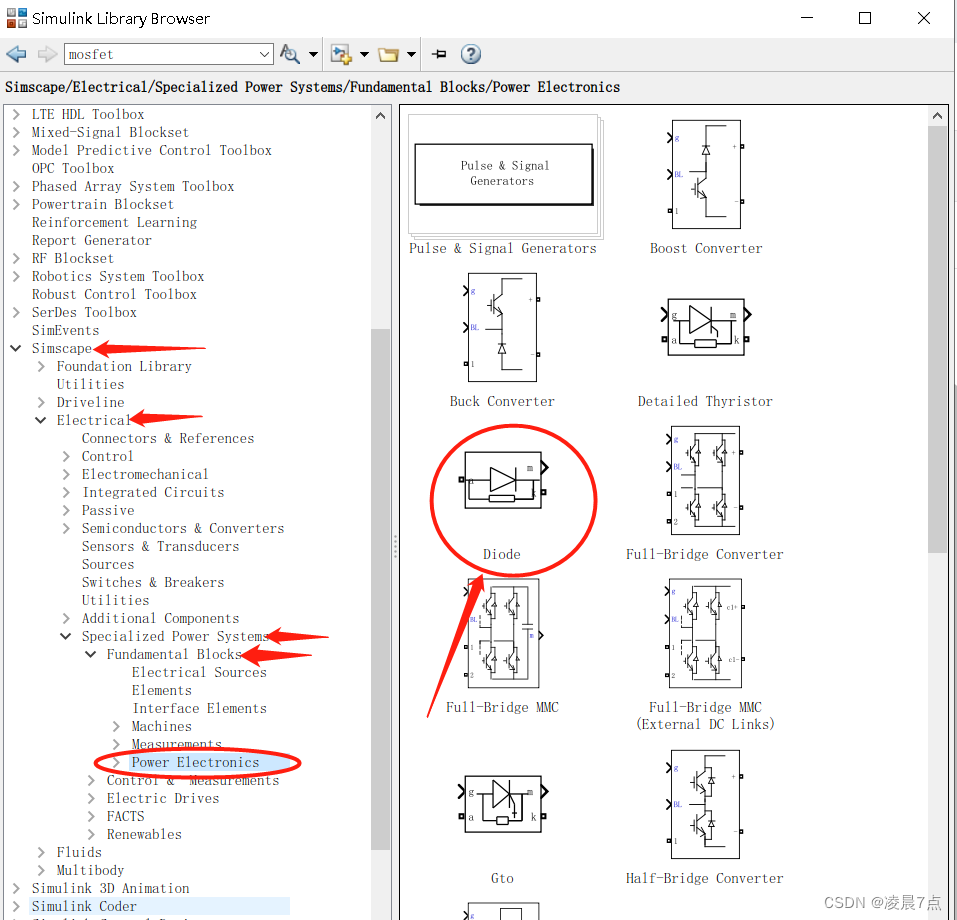Viewport: 957px width, 920px height.
Task: Collapse the Simscape tree node
Action: click(x=16, y=348)
